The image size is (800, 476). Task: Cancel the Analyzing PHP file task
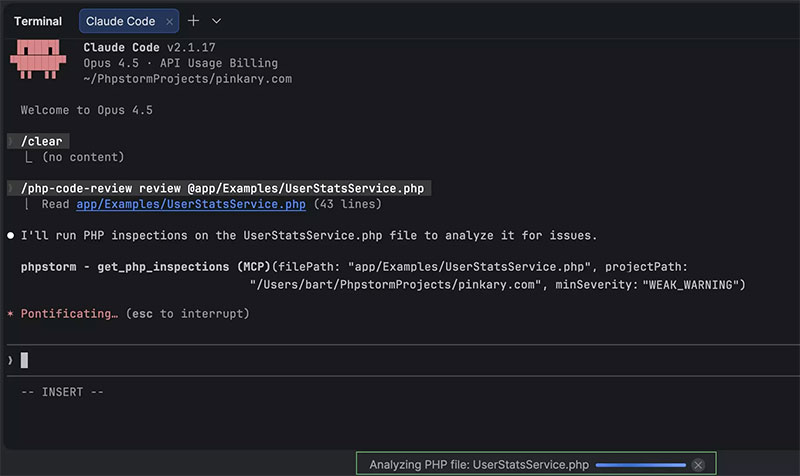pos(698,465)
